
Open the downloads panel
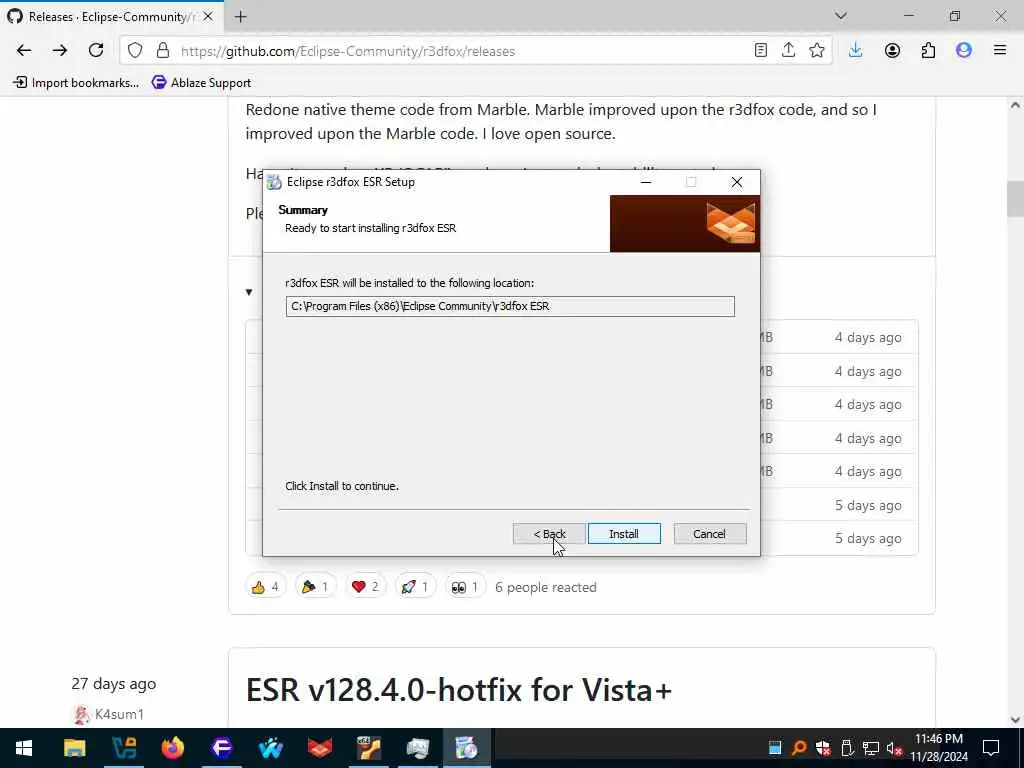(x=856, y=50)
